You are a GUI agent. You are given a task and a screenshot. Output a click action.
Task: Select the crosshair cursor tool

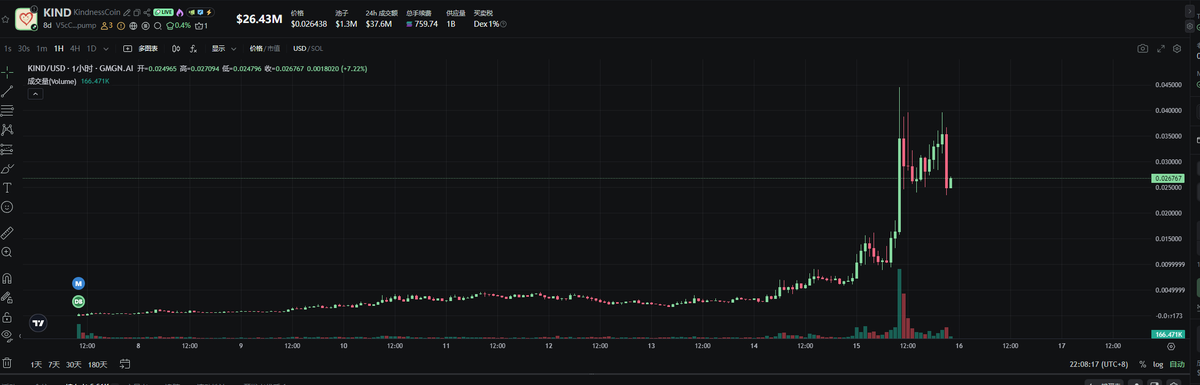click(x=7, y=72)
